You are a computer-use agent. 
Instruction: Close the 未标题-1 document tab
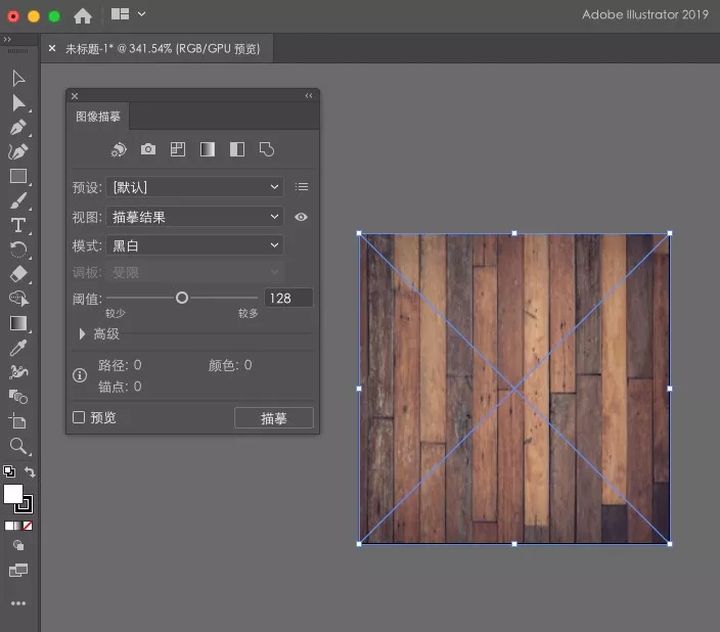52,48
